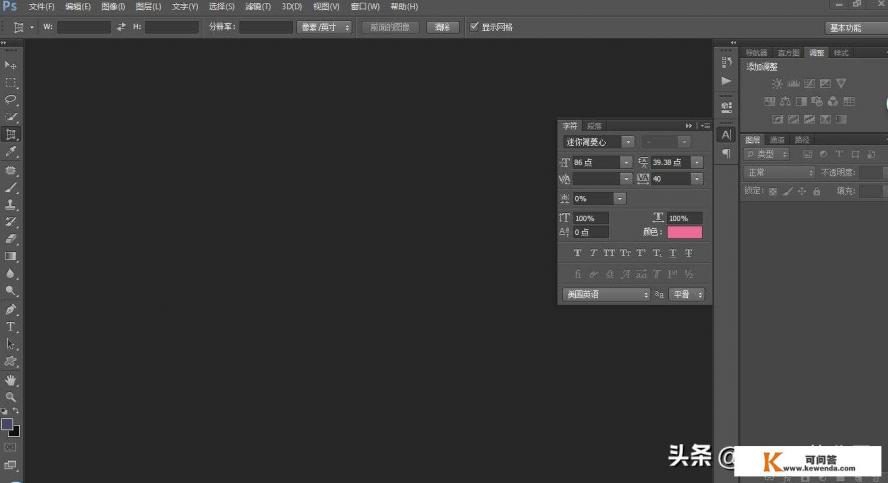The height and width of the screenshot is (483, 888).
Task: Open the 像素/英寸 resolution unit dropdown
Action: (324, 27)
